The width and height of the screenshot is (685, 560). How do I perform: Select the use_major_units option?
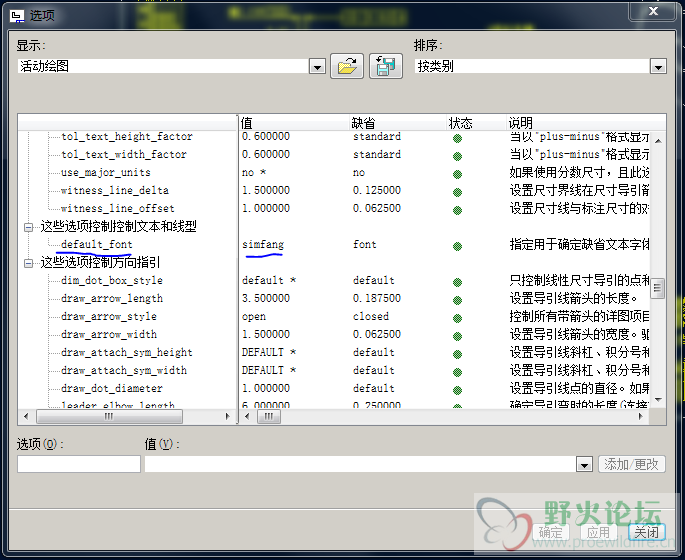[x=106, y=173]
